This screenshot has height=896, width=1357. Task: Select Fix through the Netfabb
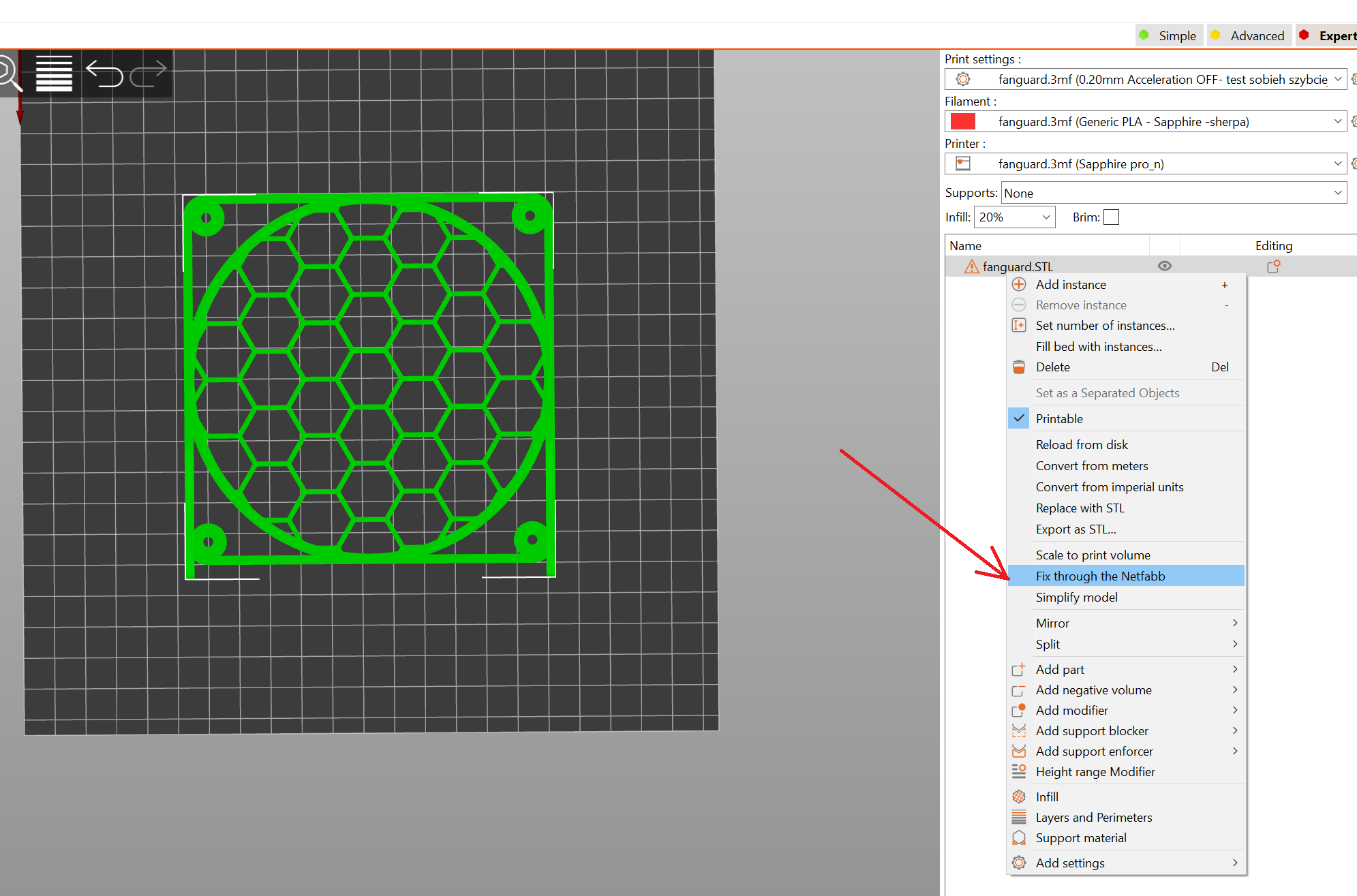pyautogui.click(x=1100, y=576)
